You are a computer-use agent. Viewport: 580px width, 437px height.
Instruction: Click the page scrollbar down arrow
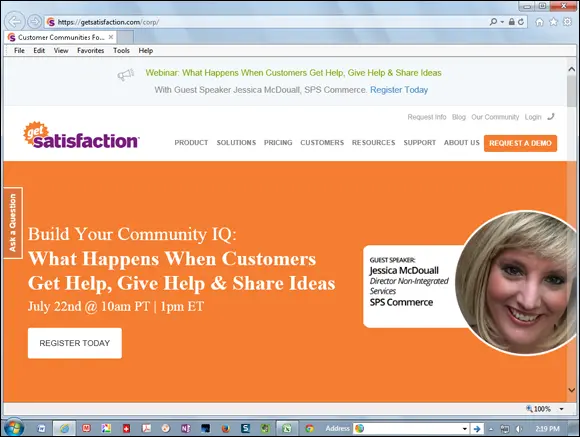click(x=571, y=390)
